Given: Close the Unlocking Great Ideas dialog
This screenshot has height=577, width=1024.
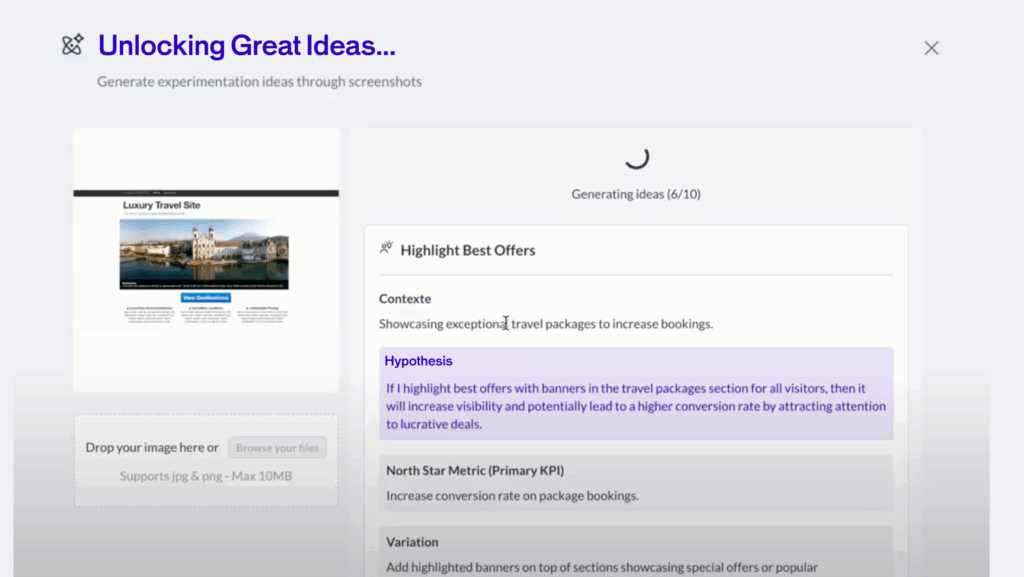Looking at the screenshot, I should 931,48.
